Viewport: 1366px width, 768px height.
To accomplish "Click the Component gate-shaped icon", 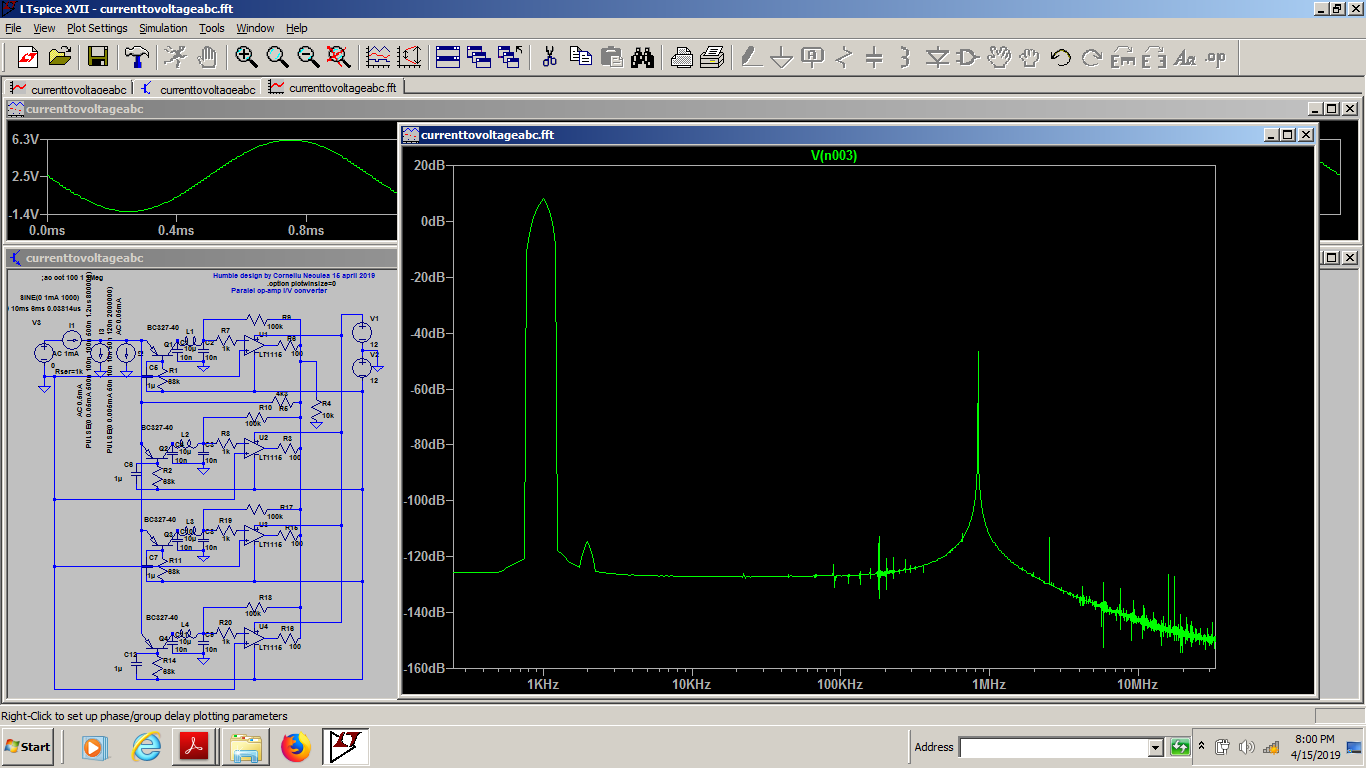I will point(967,57).
